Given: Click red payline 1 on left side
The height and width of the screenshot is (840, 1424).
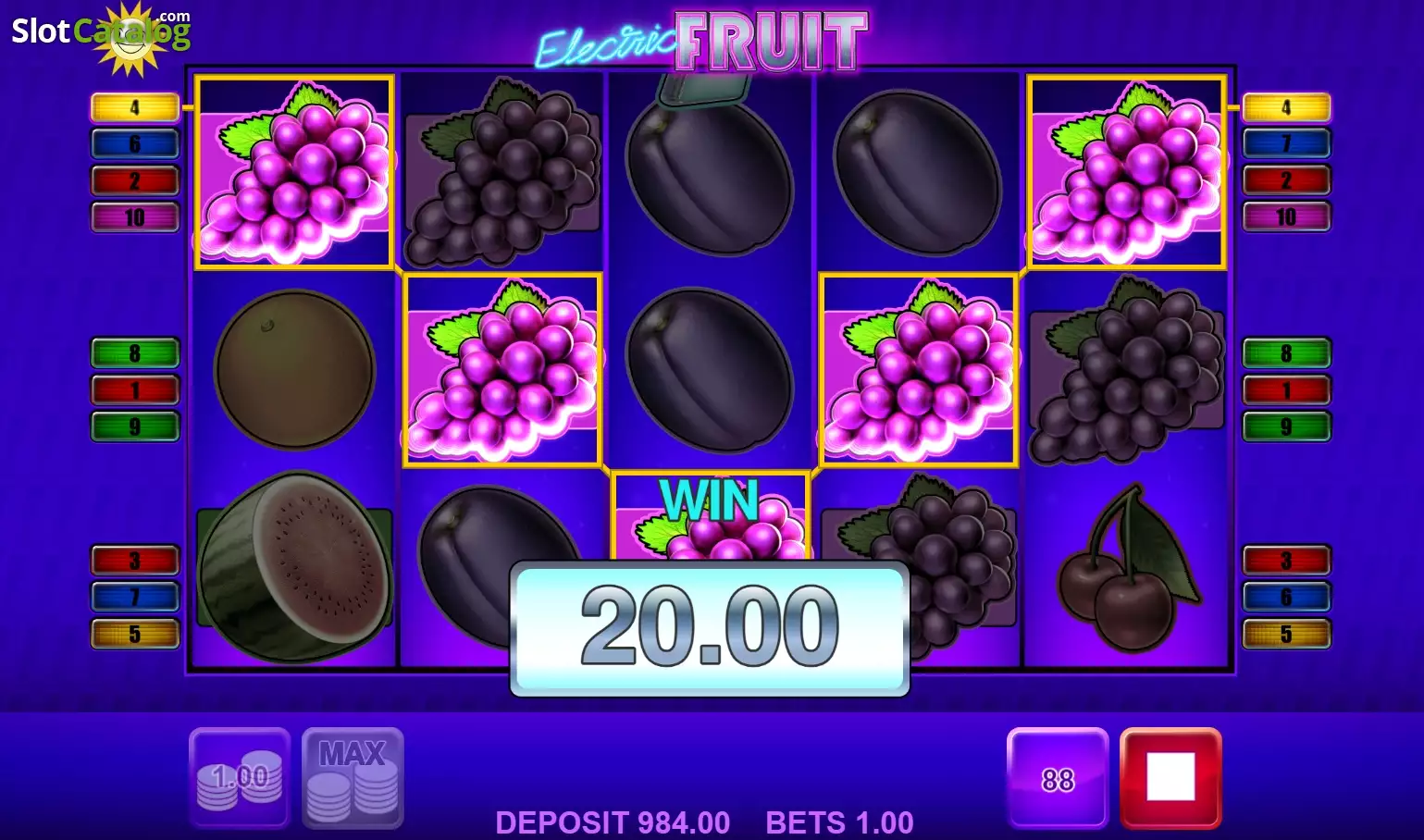Looking at the screenshot, I should coord(135,390).
